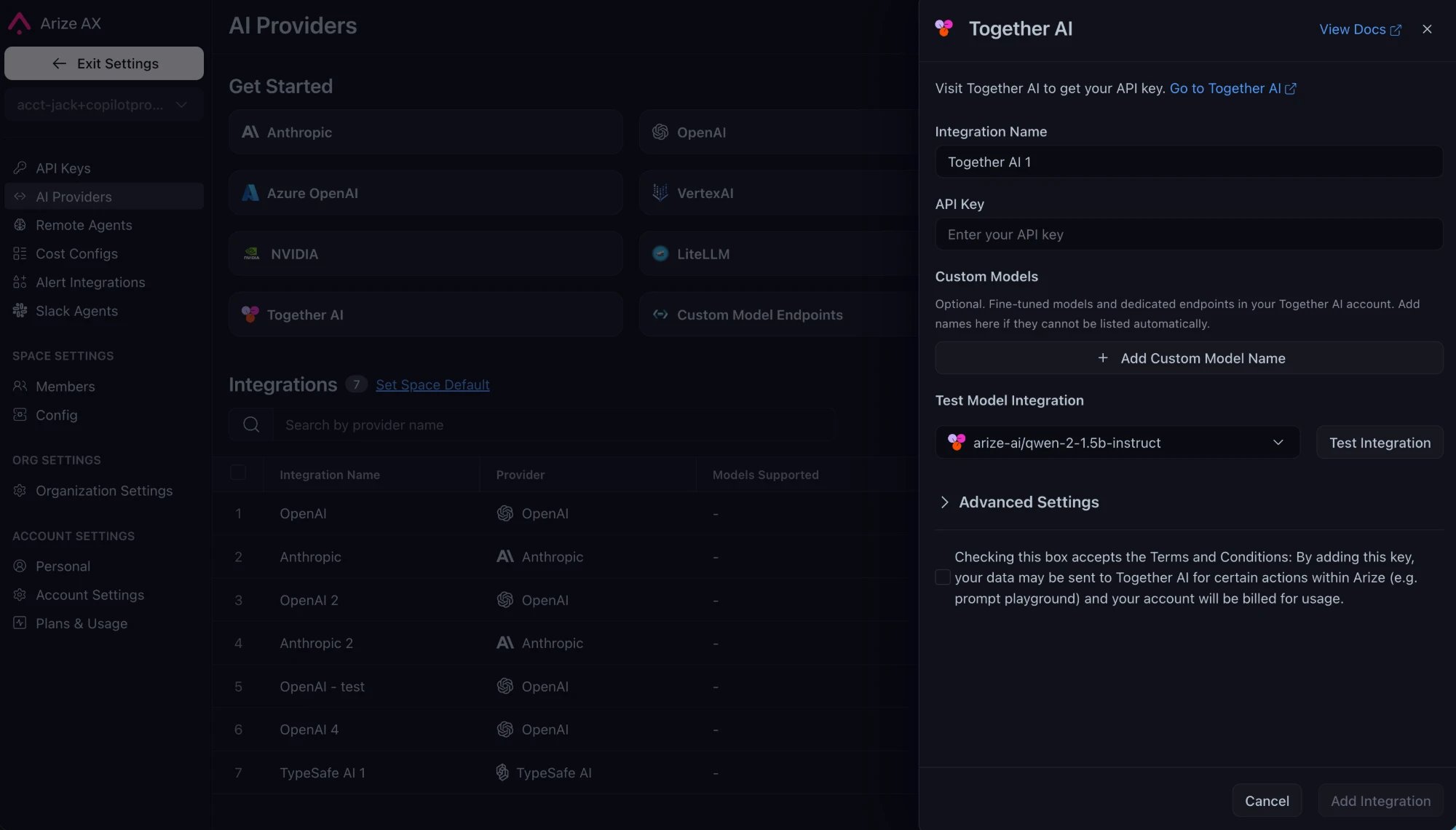This screenshot has height=830, width=1456.
Task: Click Test Integration button
Action: tap(1380, 443)
